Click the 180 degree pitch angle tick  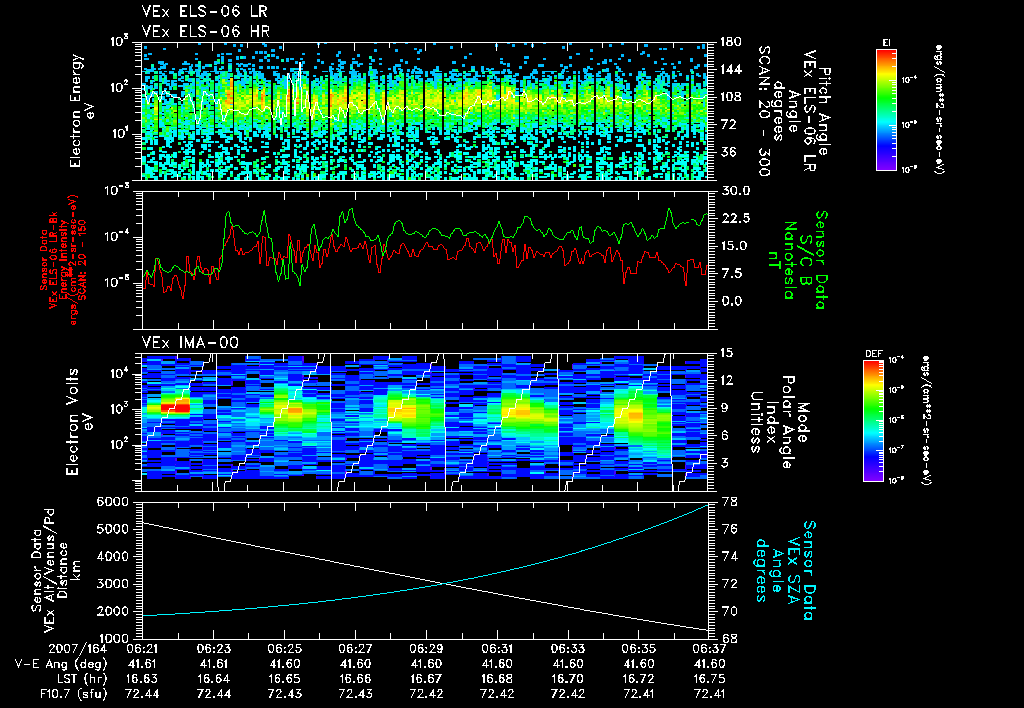point(731,42)
